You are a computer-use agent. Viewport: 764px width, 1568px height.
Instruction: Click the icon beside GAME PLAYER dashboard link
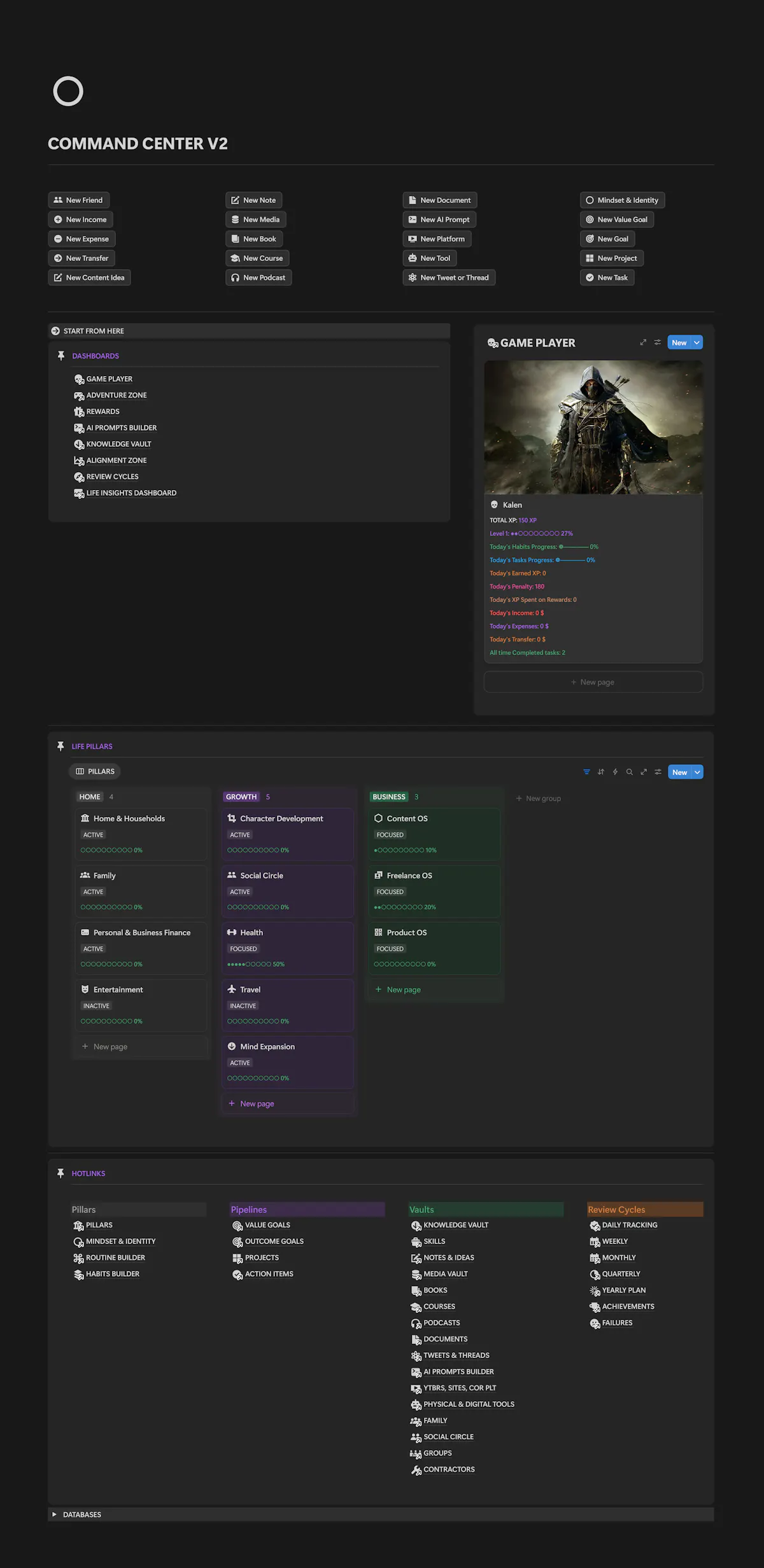[79, 379]
